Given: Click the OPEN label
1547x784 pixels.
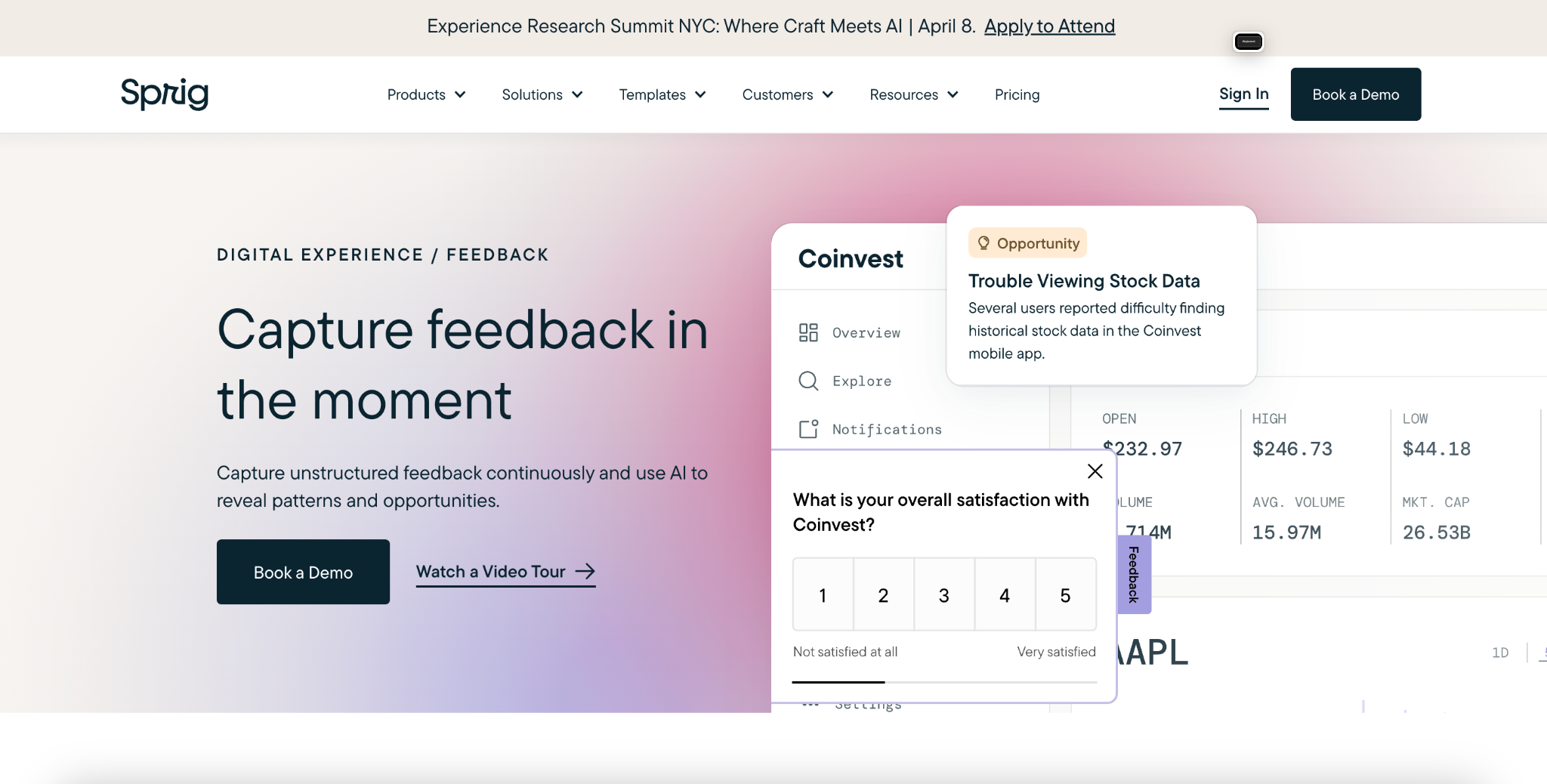Looking at the screenshot, I should click(x=1119, y=419).
